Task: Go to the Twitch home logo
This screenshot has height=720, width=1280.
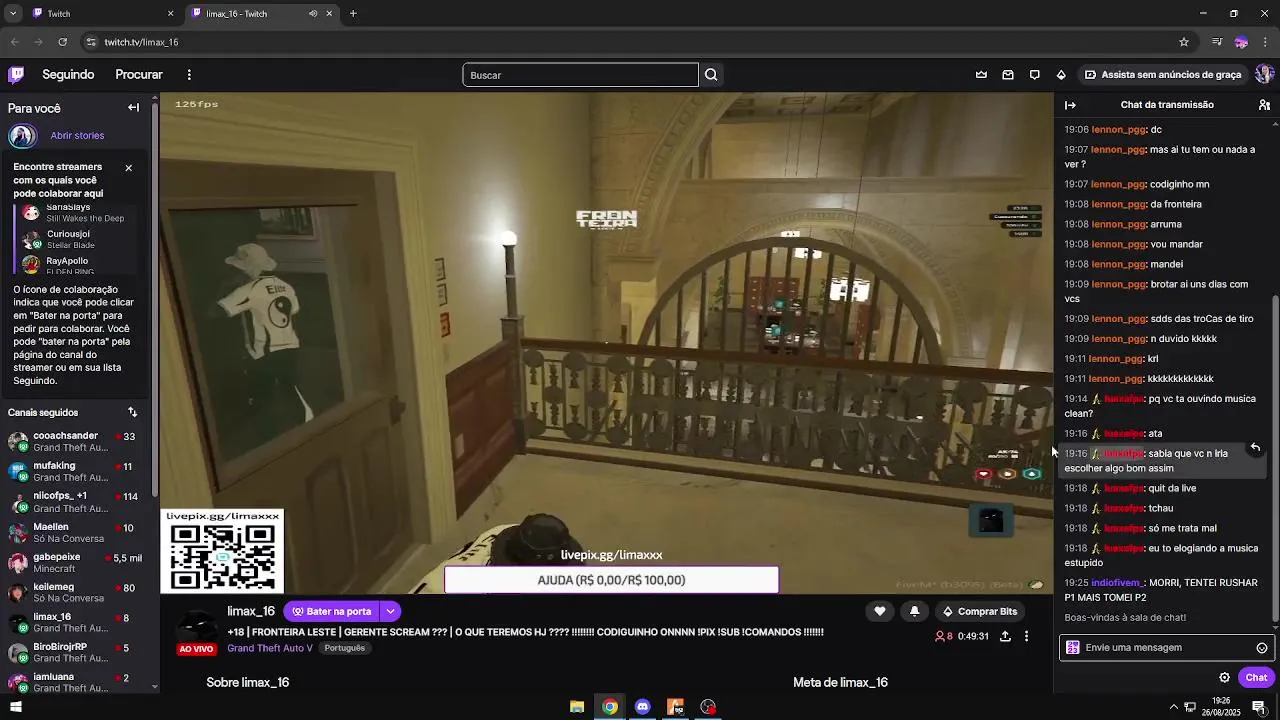Action: 16,74
